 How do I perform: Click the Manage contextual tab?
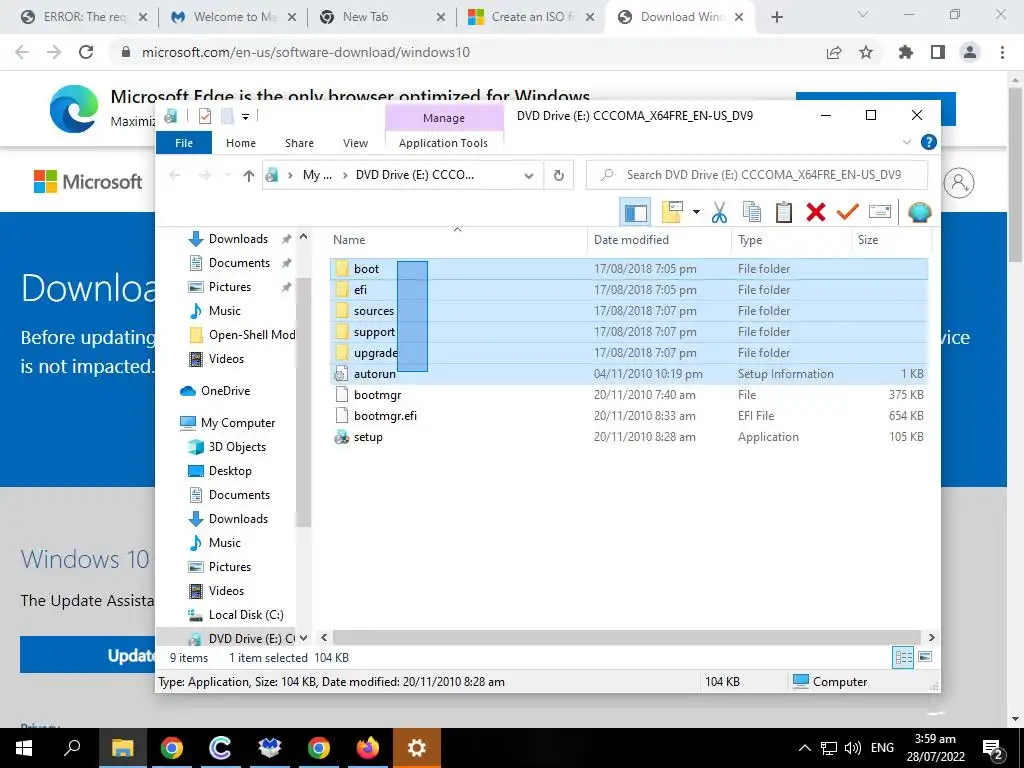tap(444, 118)
